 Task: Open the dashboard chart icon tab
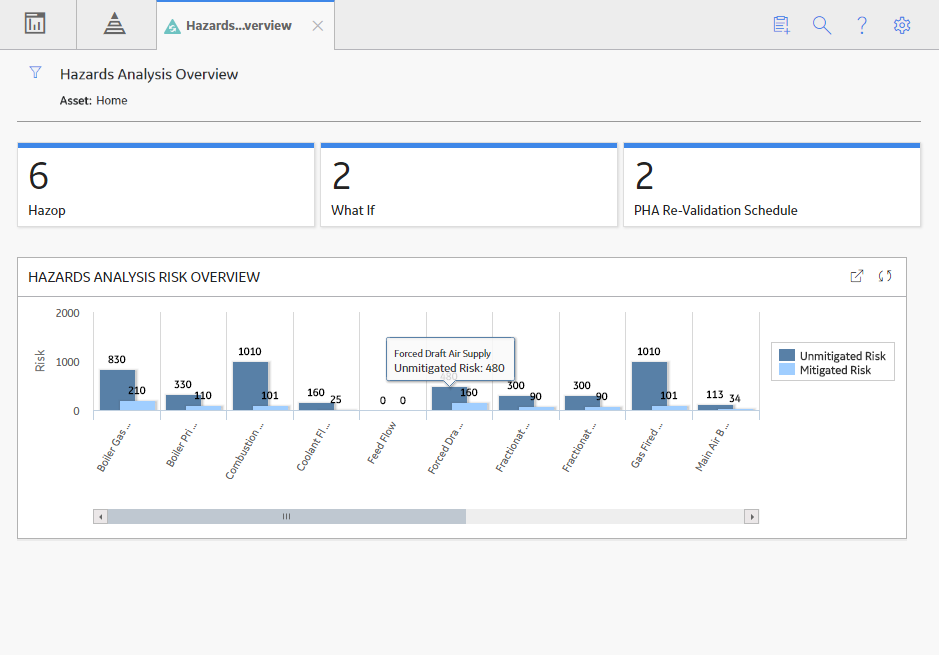35,24
